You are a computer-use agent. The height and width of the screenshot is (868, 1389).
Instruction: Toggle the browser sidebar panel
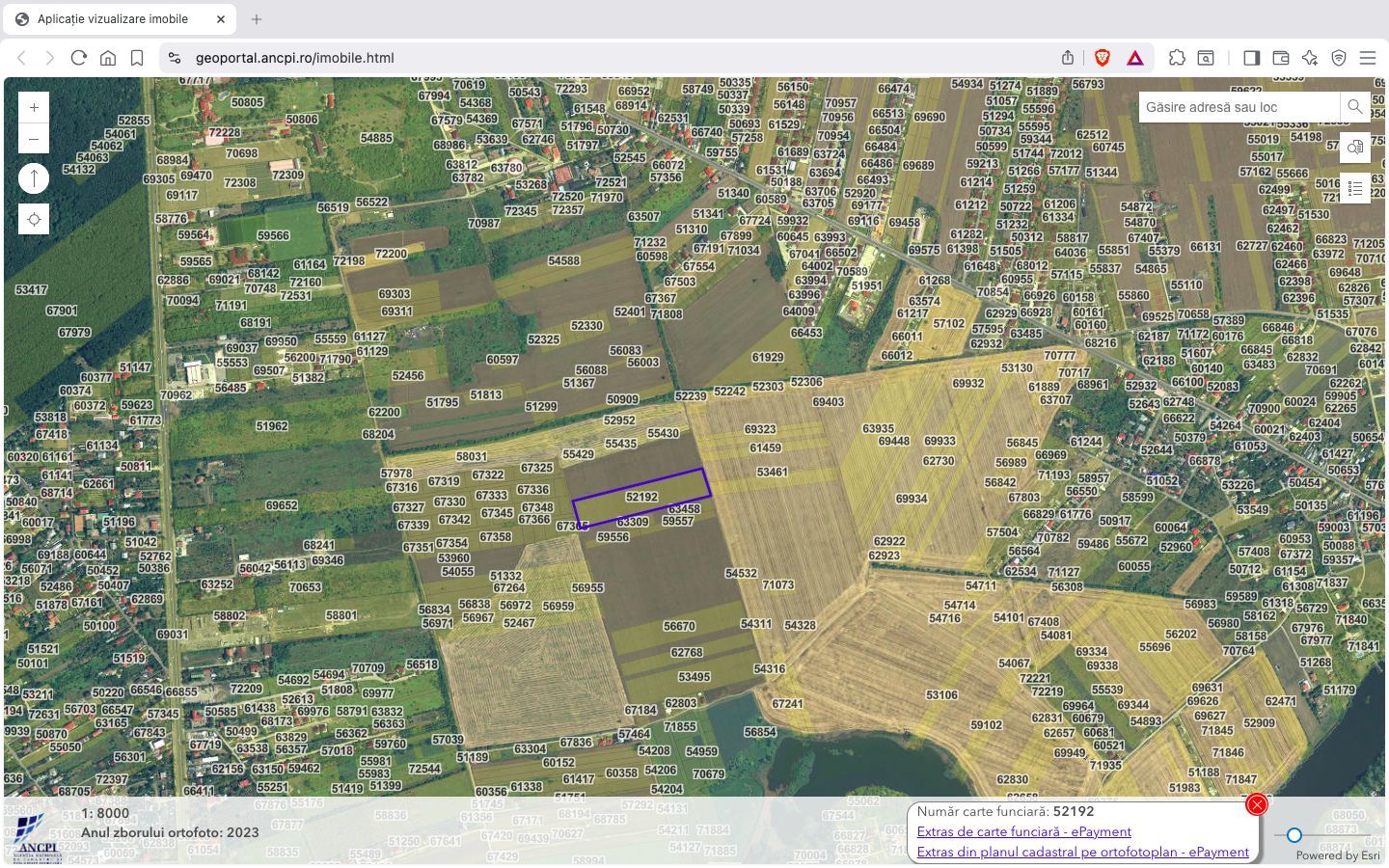1251,58
